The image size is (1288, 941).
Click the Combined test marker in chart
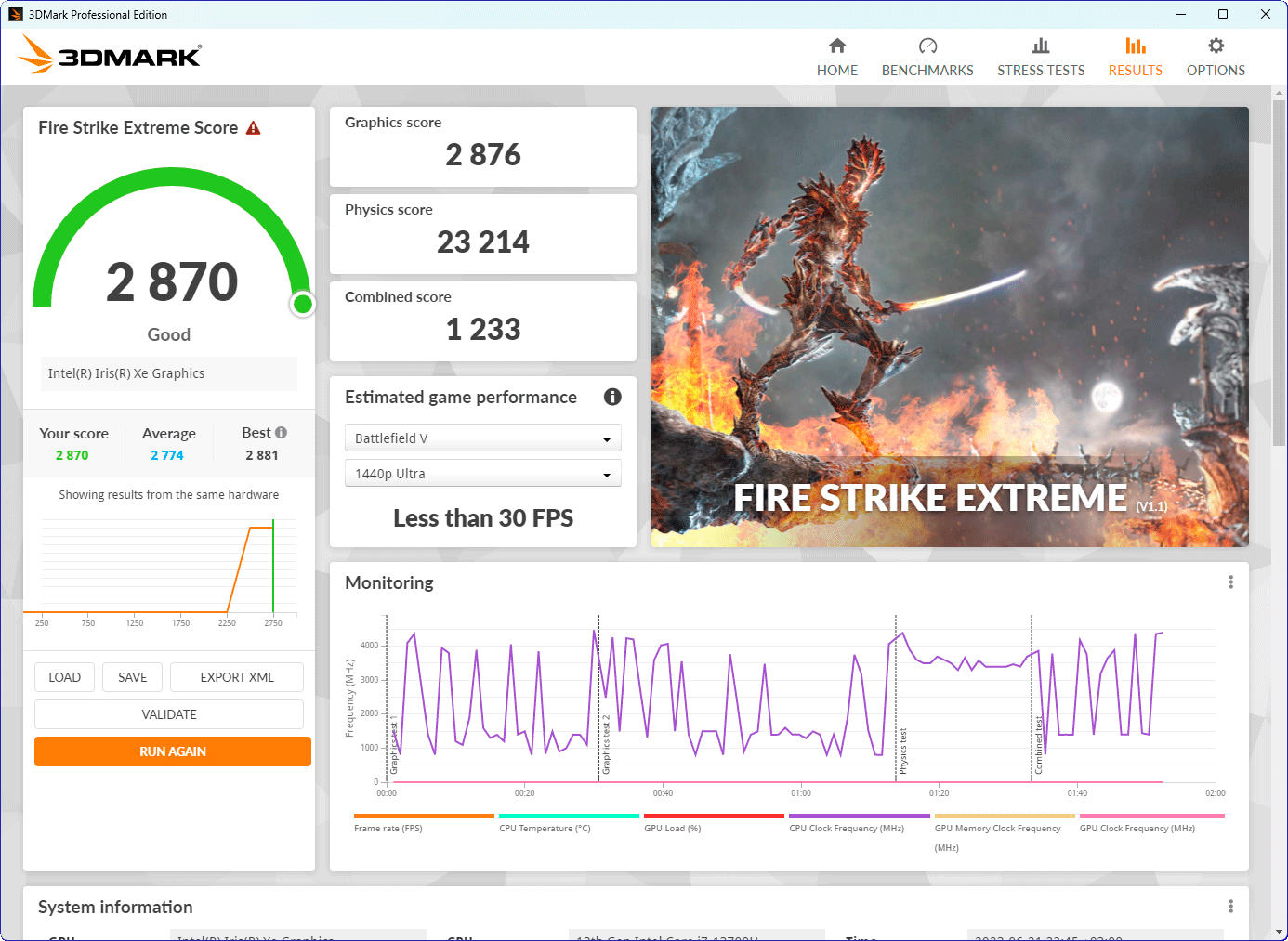(1038, 745)
